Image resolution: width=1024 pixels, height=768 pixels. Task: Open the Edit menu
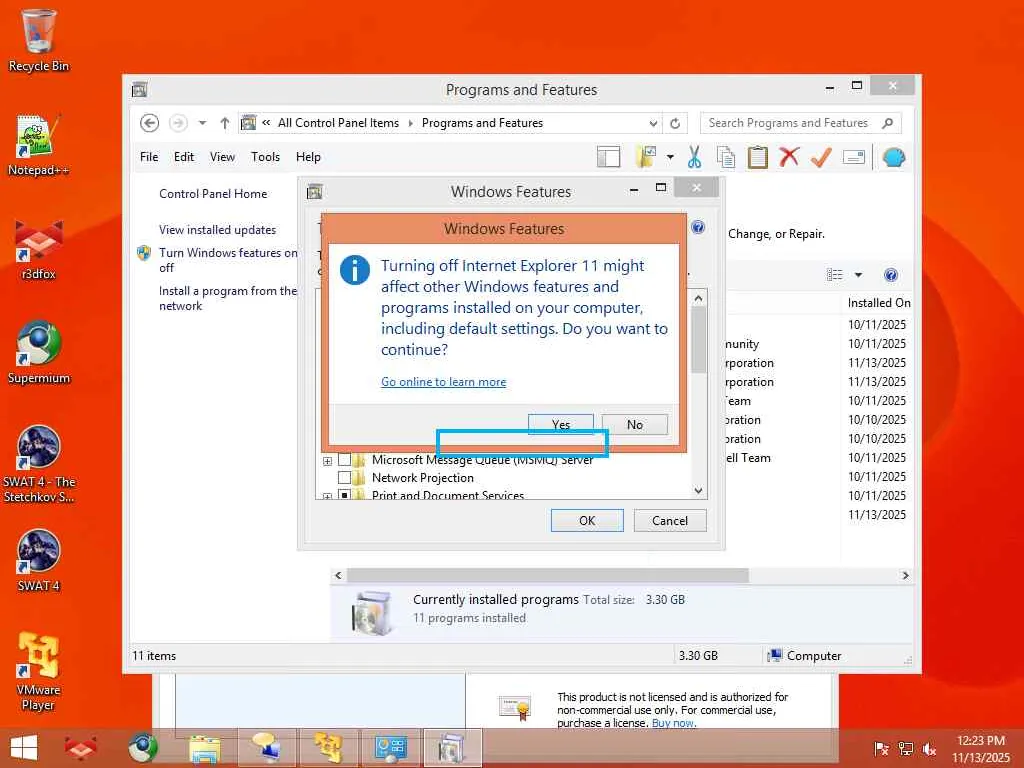tap(184, 157)
